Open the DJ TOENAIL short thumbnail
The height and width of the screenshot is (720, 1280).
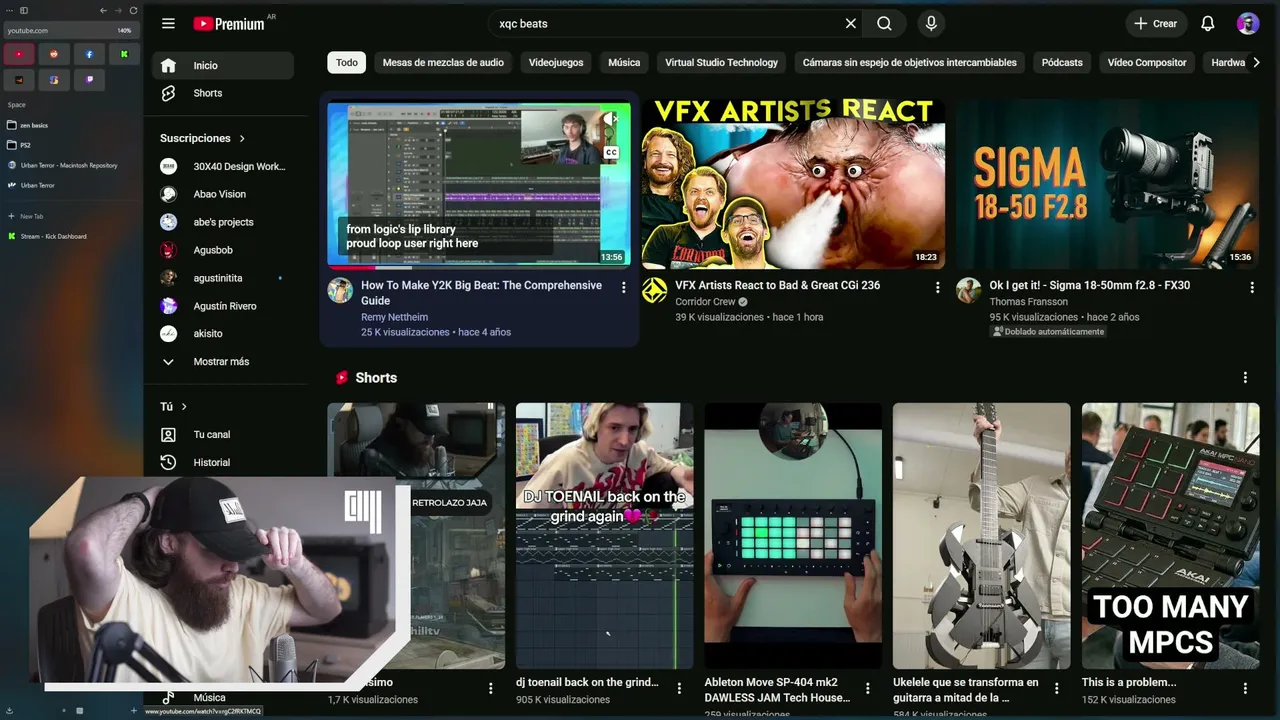point(604,536)
